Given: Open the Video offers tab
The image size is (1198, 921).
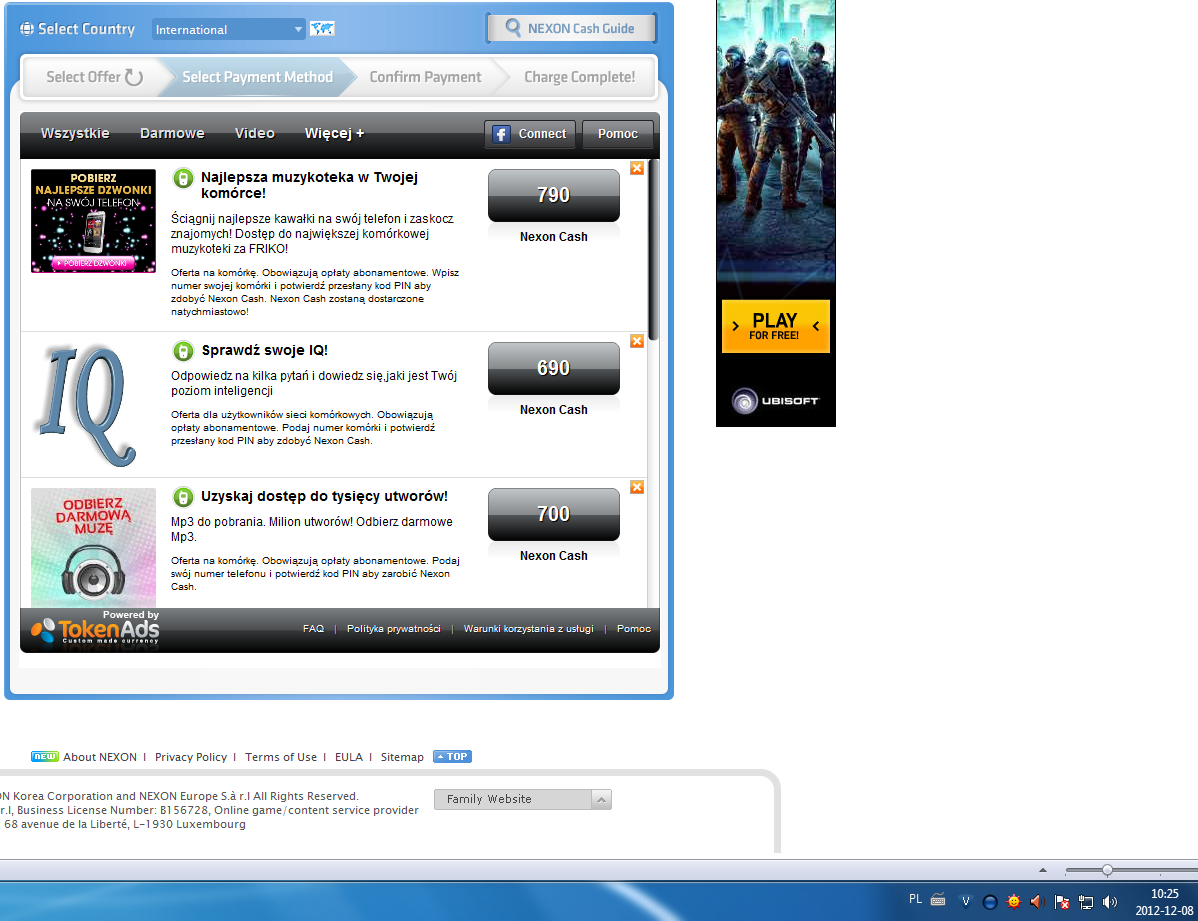Looking at the screenshot, I should click(x=254, y=133).
